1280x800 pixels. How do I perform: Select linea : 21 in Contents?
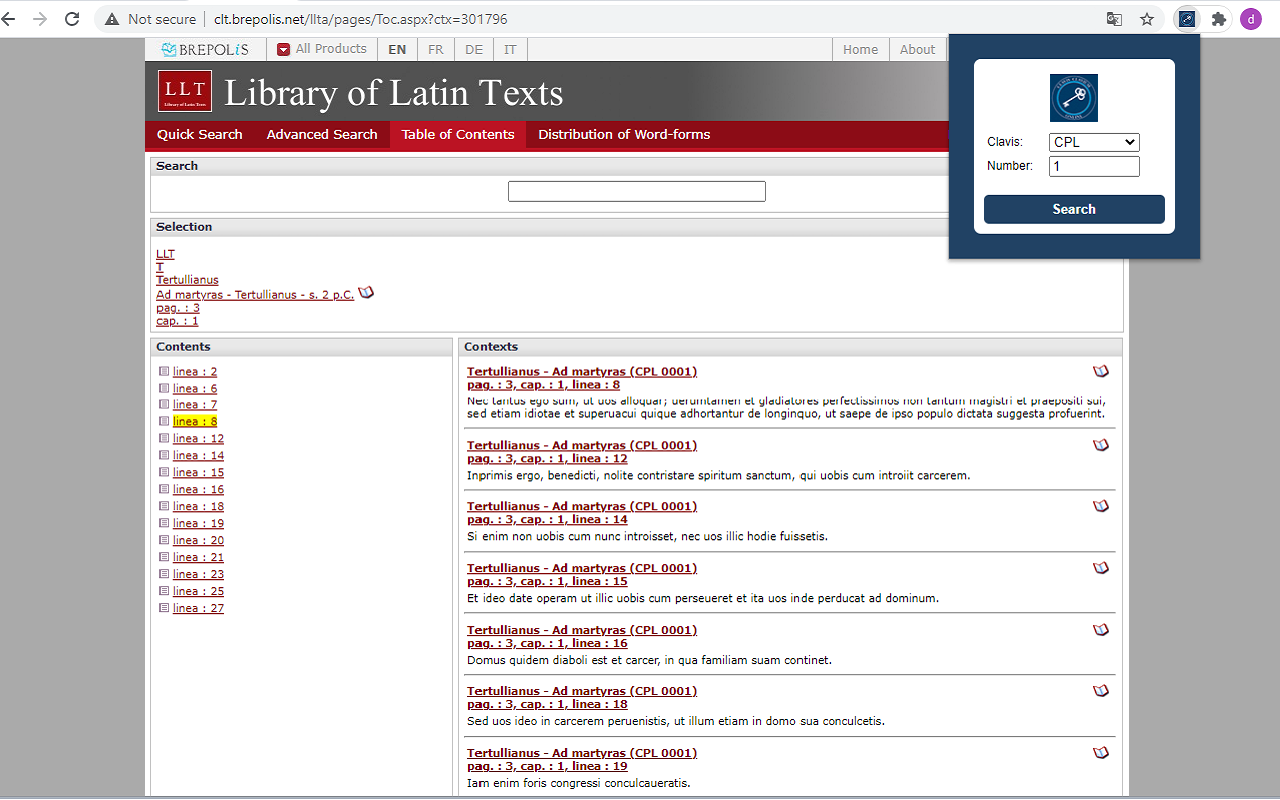click(x=198, y=557)
